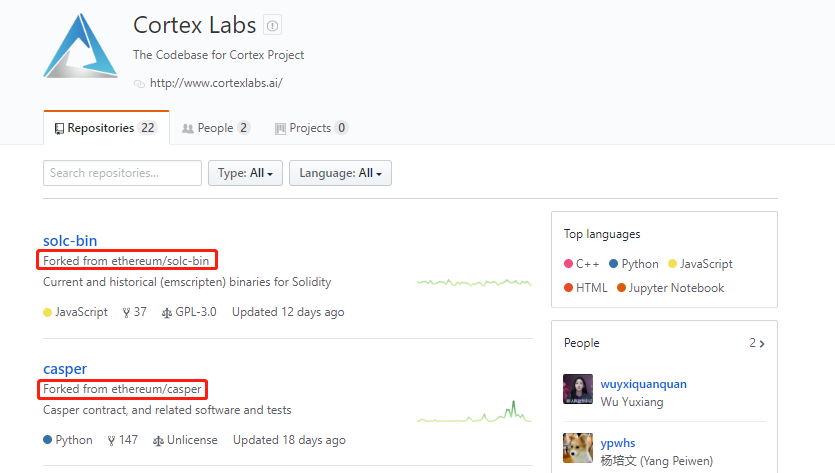Click the 'Updated 12 days ago' text

[x=288, y=312]
